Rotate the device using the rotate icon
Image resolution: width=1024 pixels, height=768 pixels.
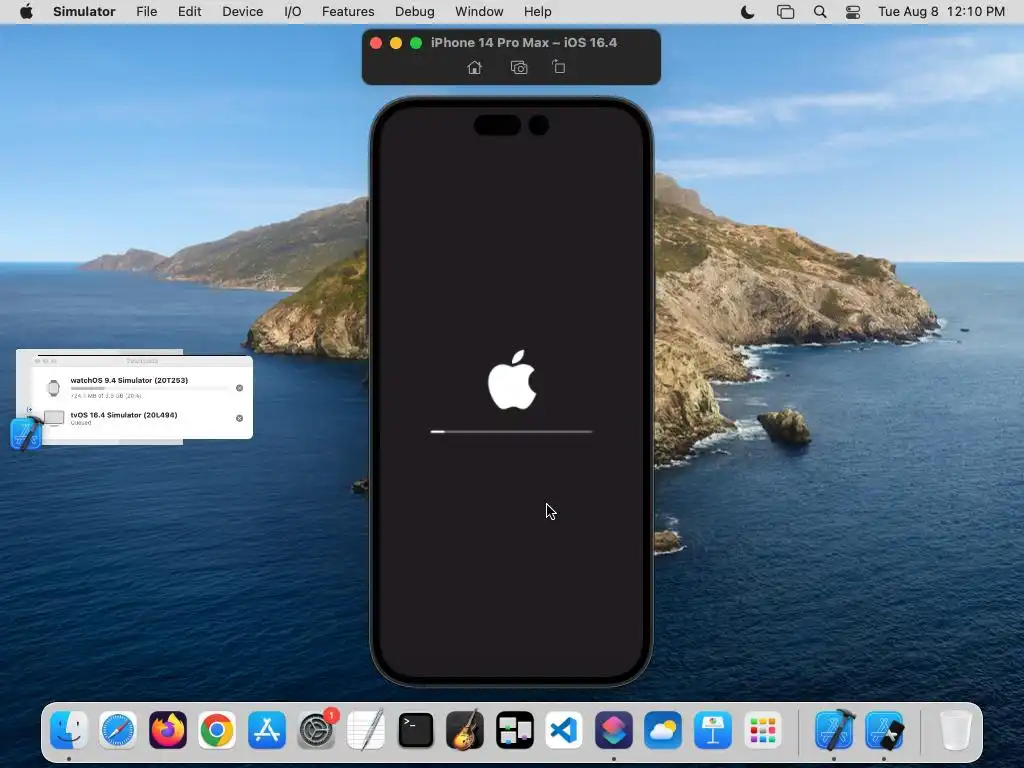(558, 67)
